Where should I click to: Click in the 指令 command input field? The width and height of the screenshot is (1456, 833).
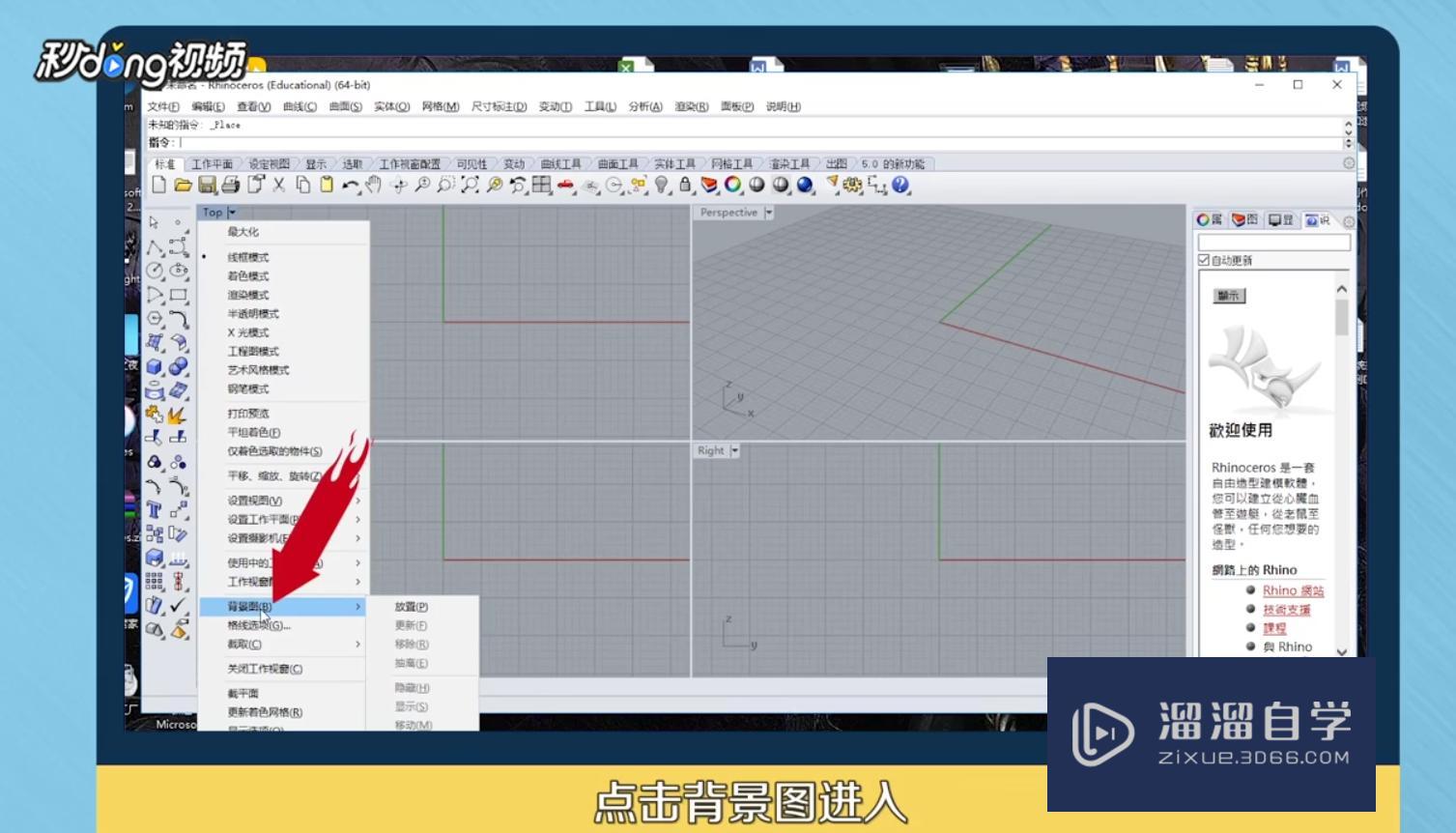click(758, 143)
